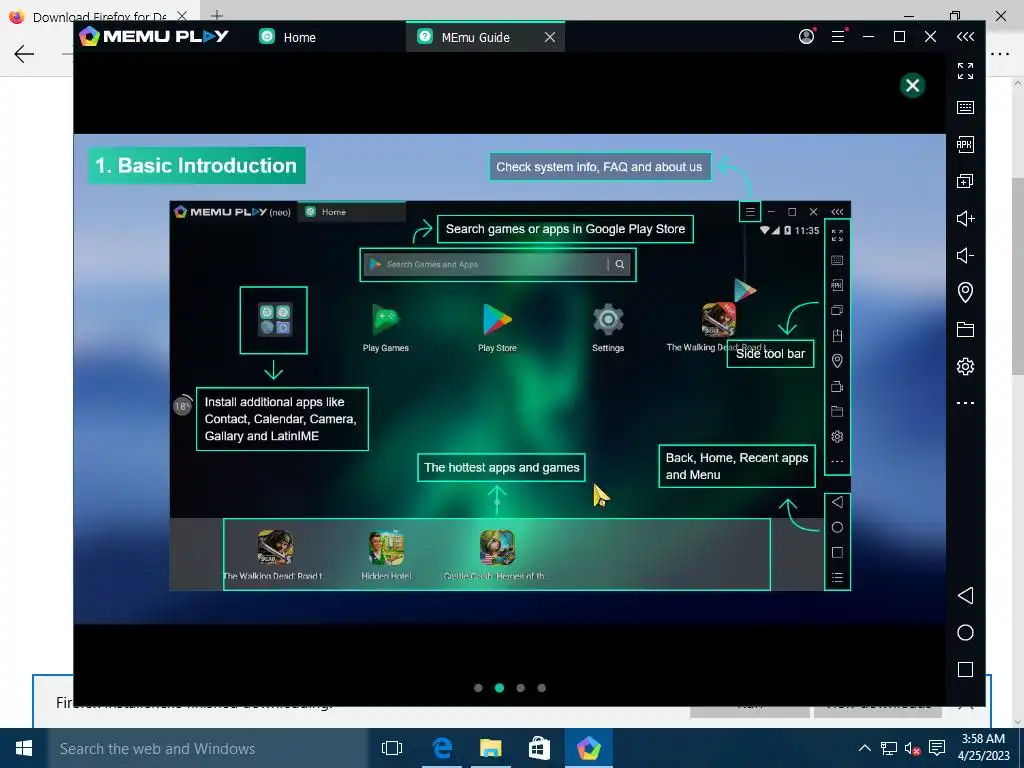Open a new tab in Firefox
This screenshot has height=768, width=1024.
click(217, 15)
